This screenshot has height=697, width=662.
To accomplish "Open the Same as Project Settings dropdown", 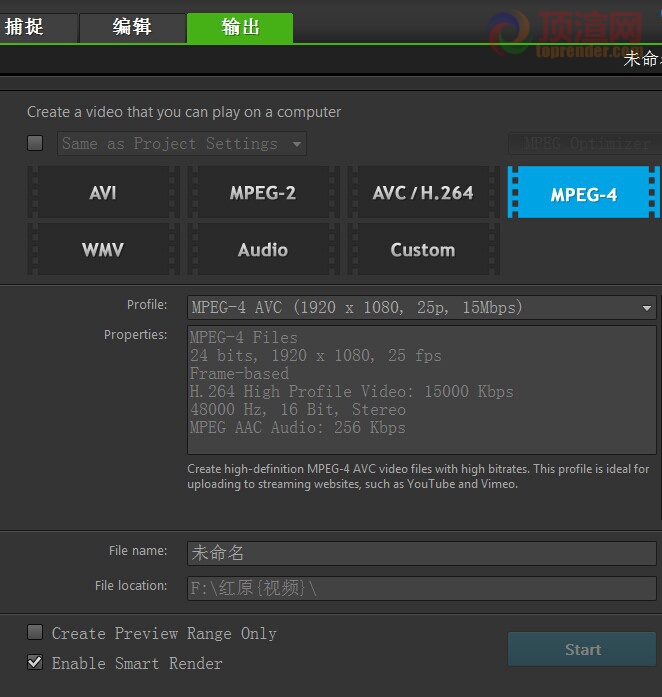I will 181,144.
